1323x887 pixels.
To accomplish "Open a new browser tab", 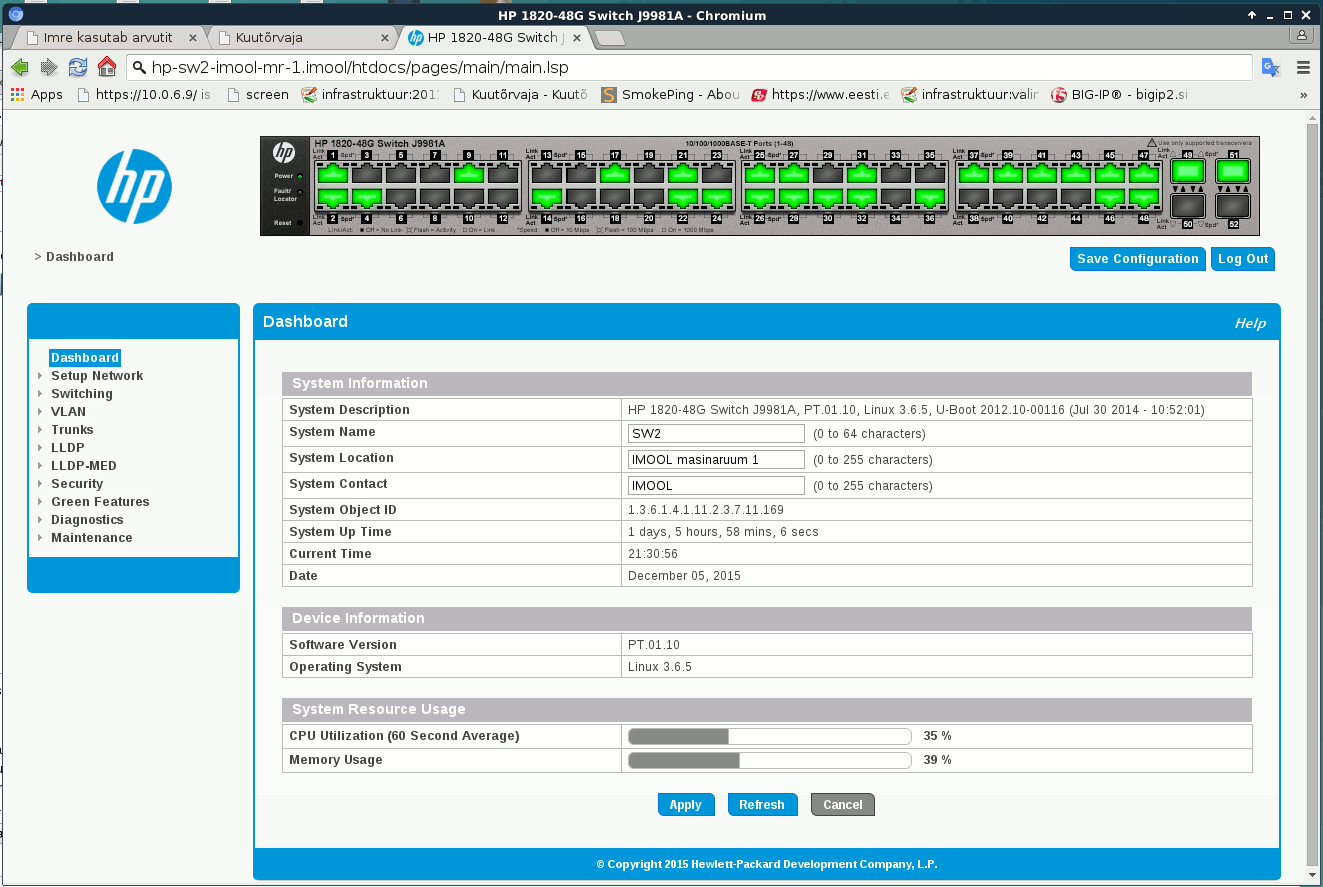I will click(x=609, y=38).
